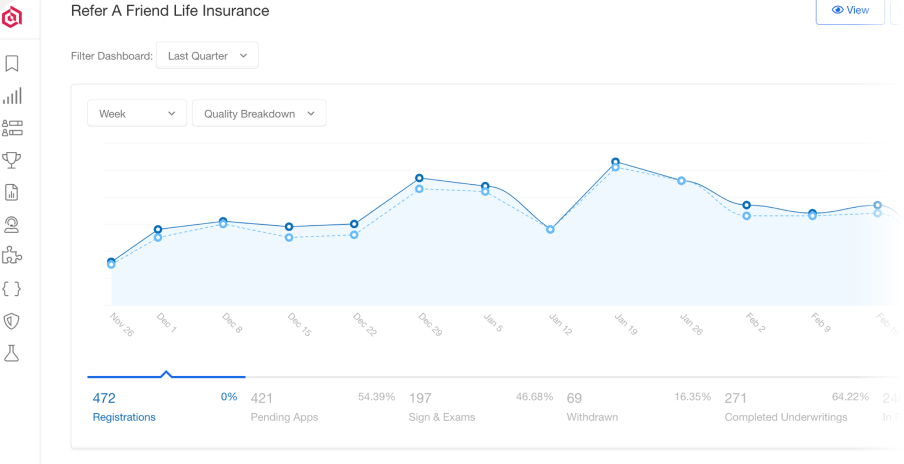
Task: Click the Jan 5 solid line data point
Action: tap(485, 186)
